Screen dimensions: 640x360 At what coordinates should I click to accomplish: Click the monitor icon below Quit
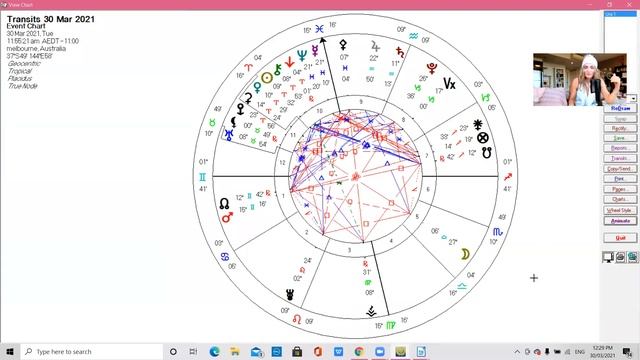click(x=608, y=257)
